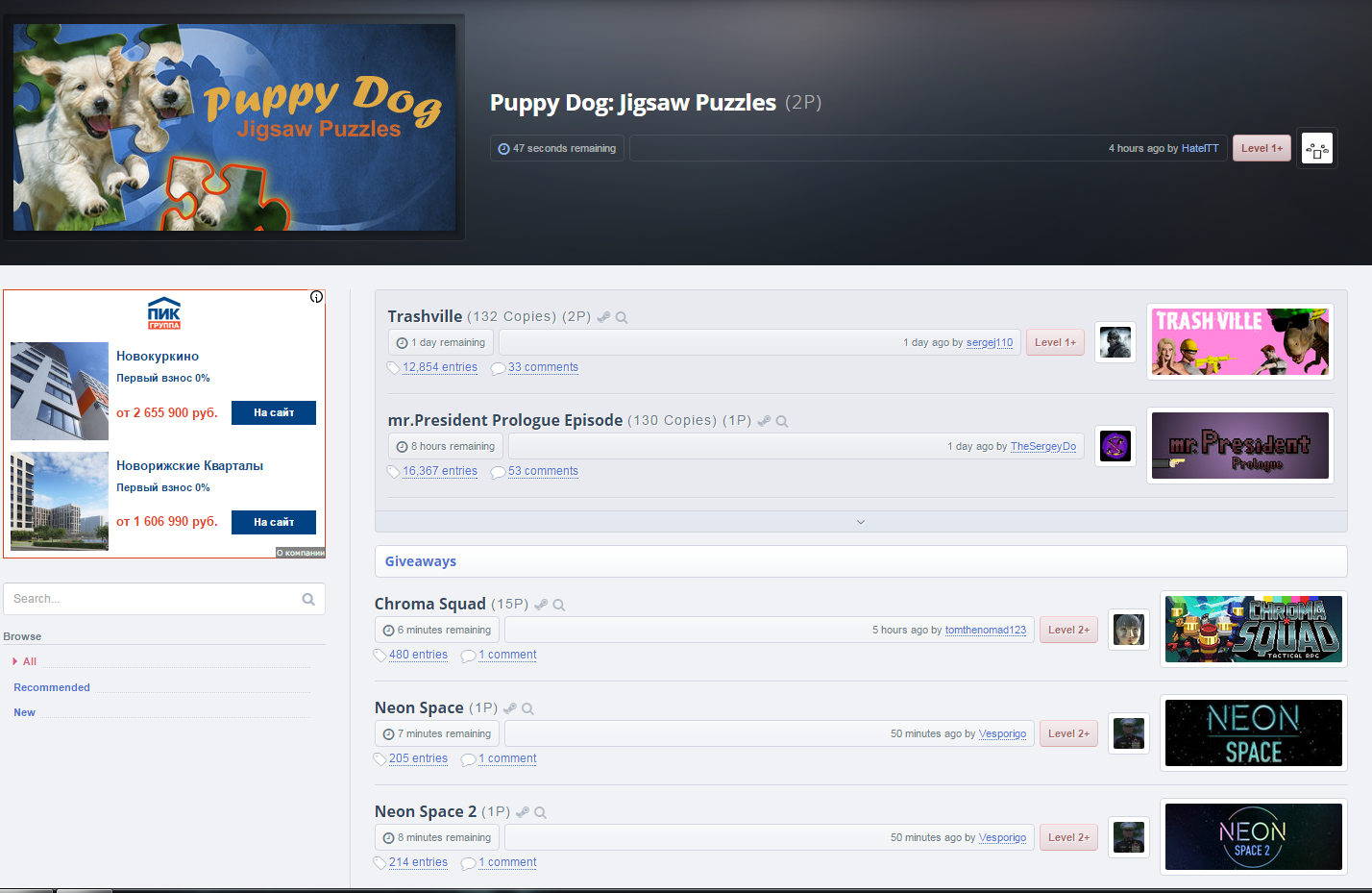Open the Trashville game thumbnail

point(1240,341)
